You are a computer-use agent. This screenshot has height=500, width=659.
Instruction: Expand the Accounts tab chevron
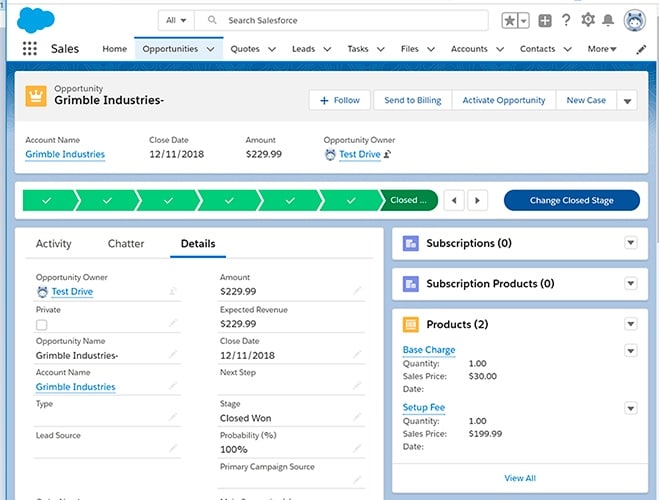pyautogui.click(x=500, y=49)
